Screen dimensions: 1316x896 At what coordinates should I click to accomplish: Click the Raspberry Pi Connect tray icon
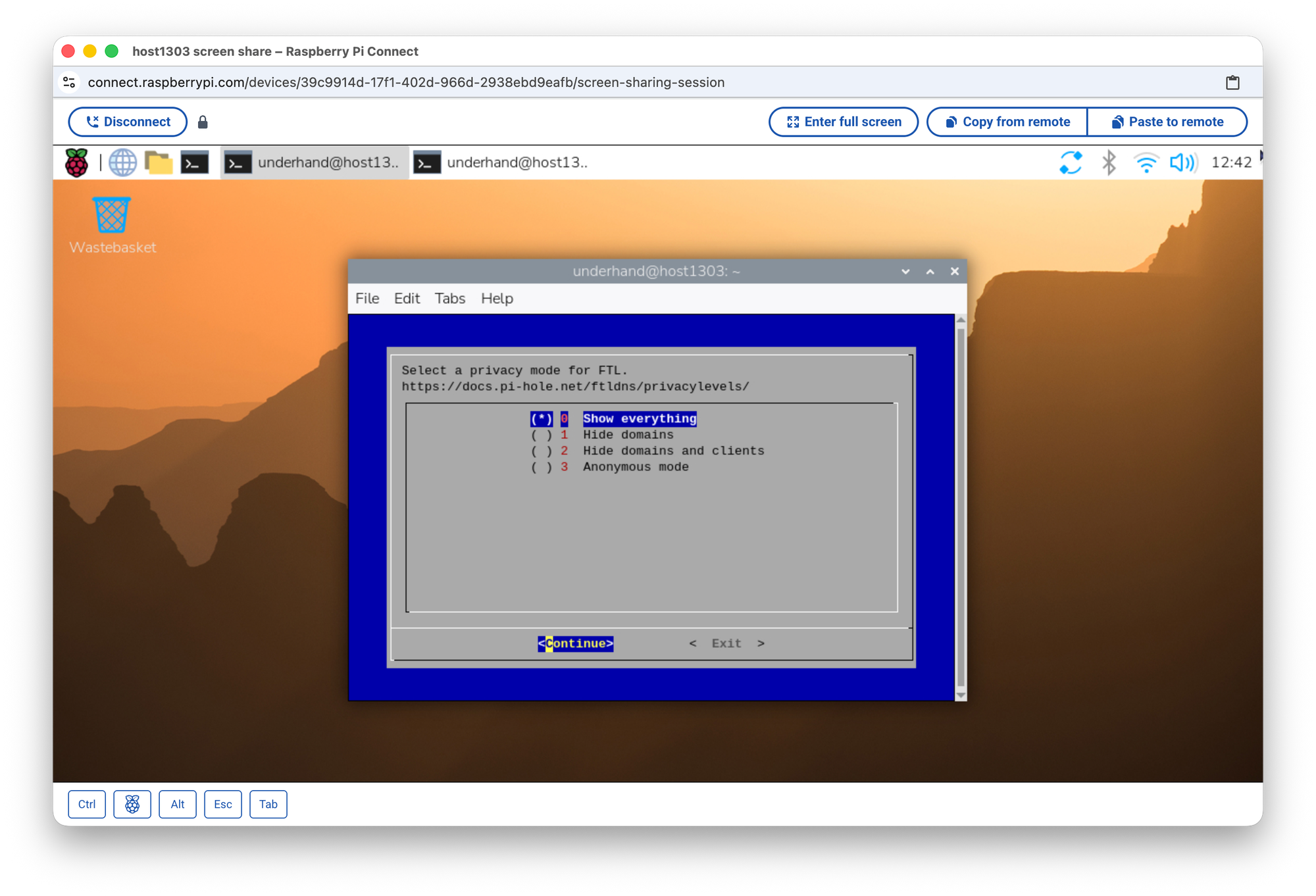pos(1071,162)
